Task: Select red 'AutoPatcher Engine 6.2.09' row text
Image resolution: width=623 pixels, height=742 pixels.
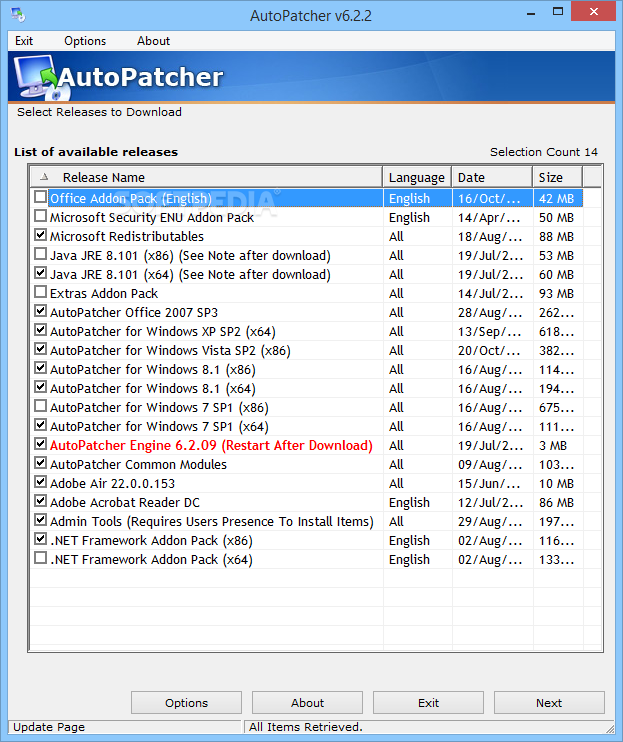Action: click(x=211, y=445)
